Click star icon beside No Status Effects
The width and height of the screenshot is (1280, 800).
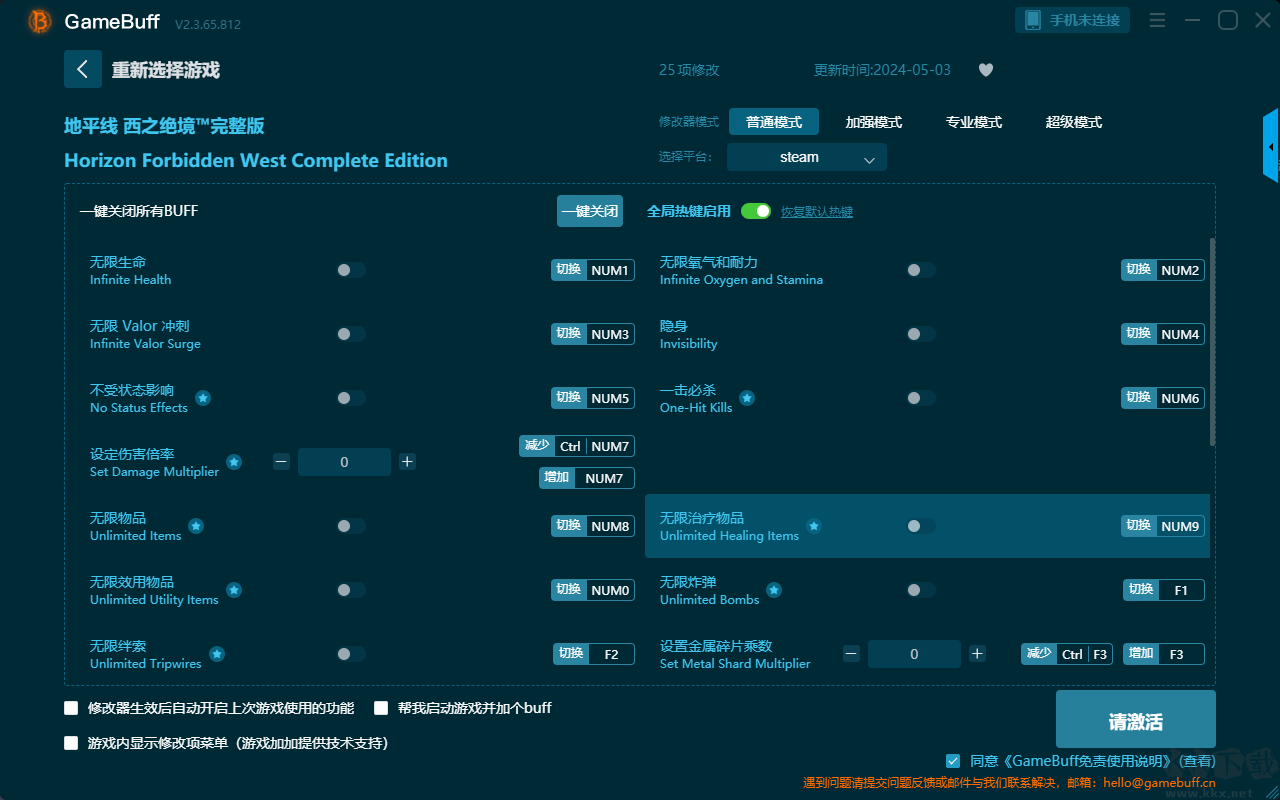203,398
